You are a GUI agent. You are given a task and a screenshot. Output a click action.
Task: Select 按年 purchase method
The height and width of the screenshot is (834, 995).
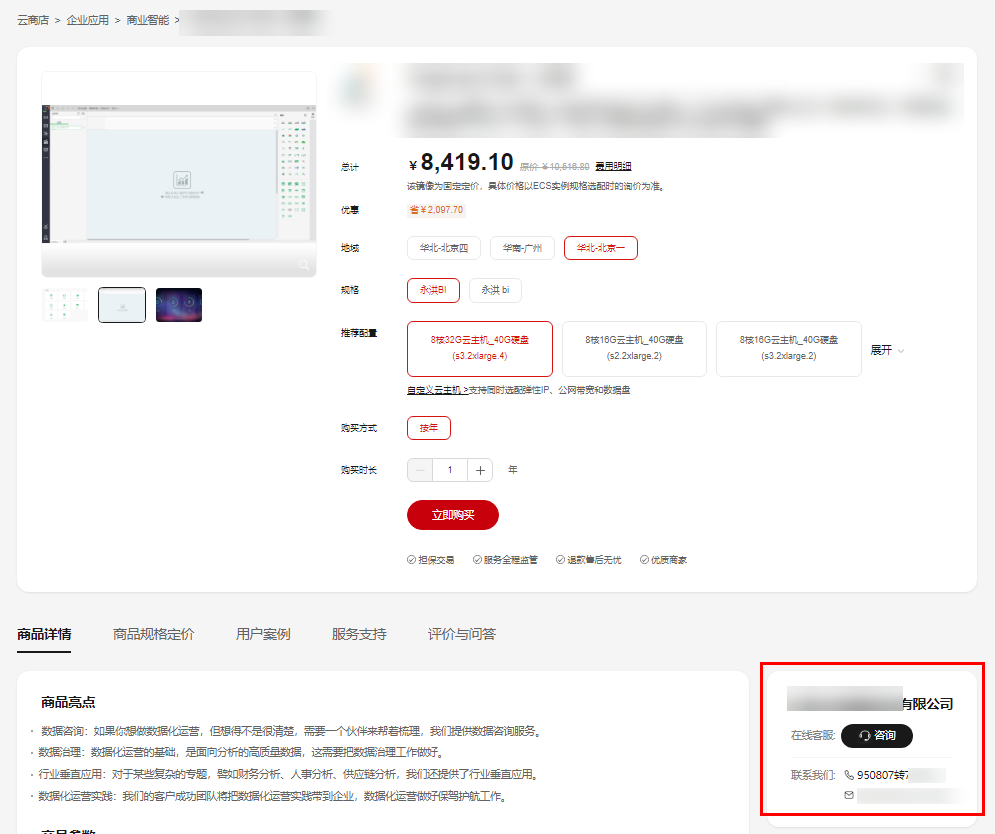429,428
